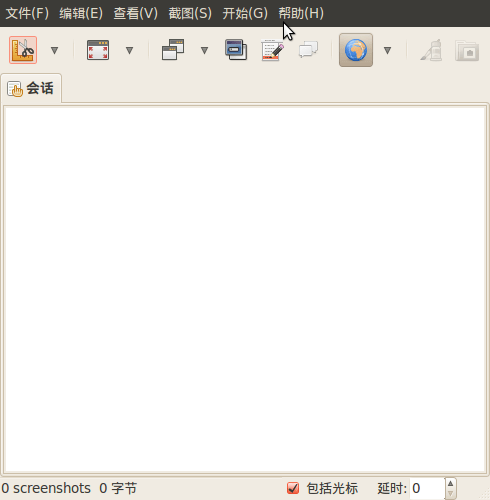Click the disabled paint edit icon
Viewport: 490px width, 500px height.
[431, 50]
